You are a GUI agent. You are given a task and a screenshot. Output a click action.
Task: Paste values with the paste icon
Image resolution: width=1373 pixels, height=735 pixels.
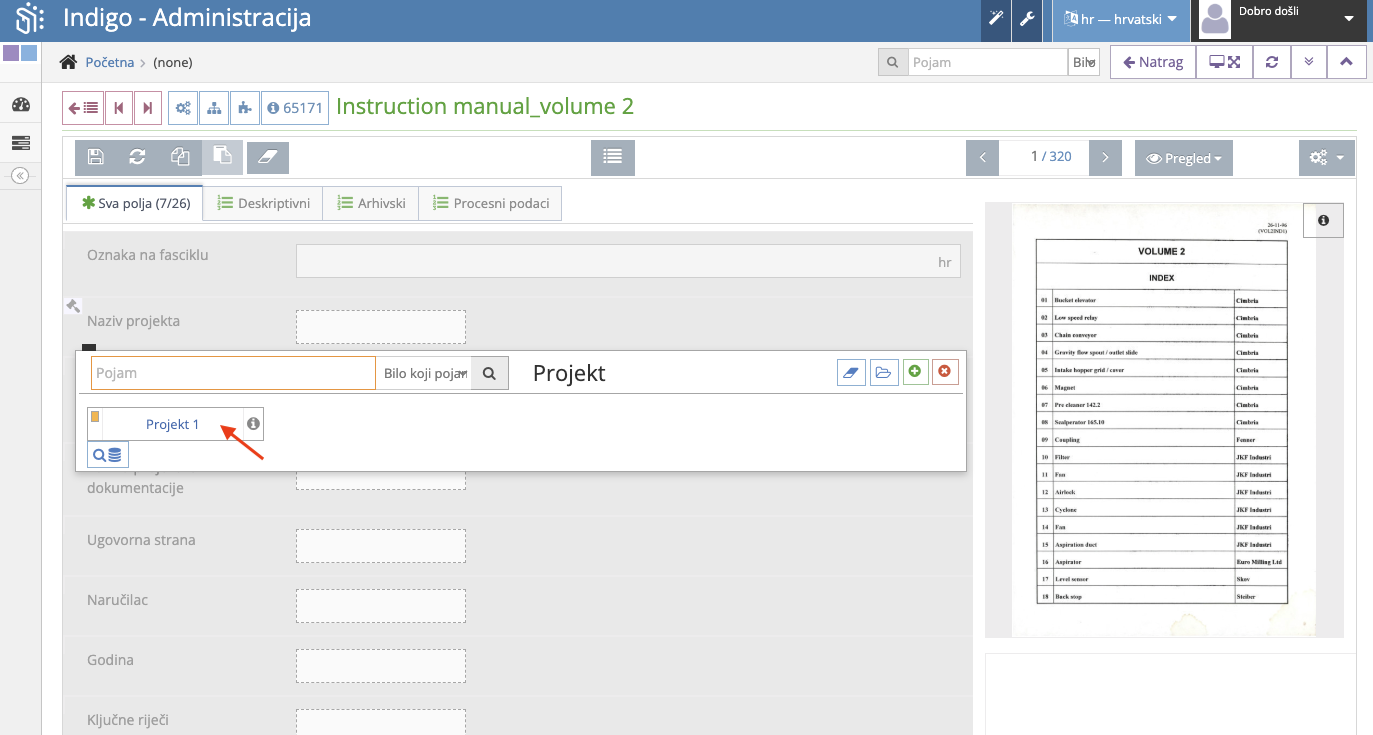(x=222, y=157)
